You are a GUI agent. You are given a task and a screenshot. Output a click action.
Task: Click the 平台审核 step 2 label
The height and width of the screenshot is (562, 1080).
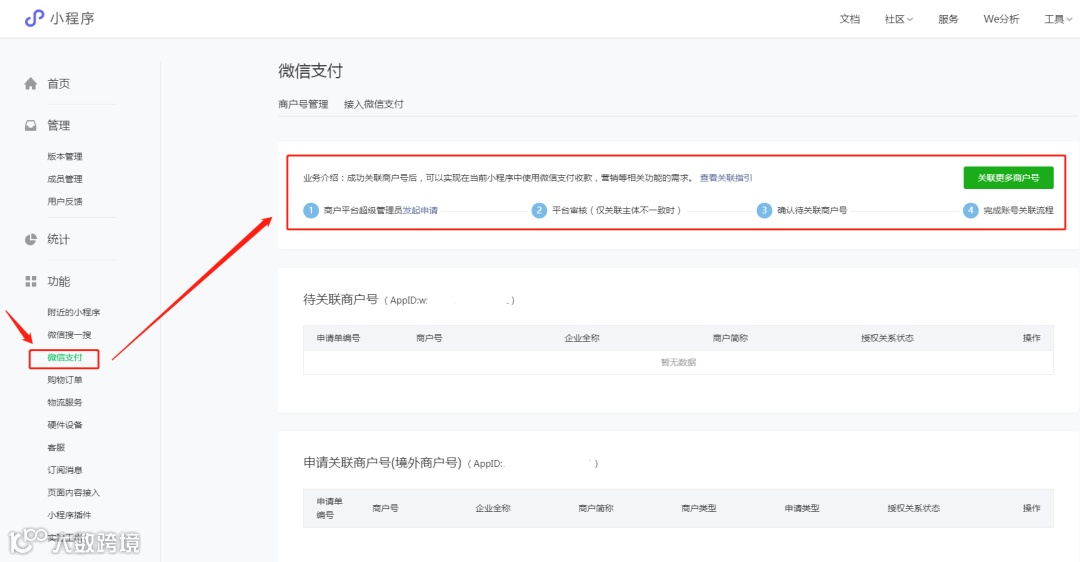[x=616, y=210]
